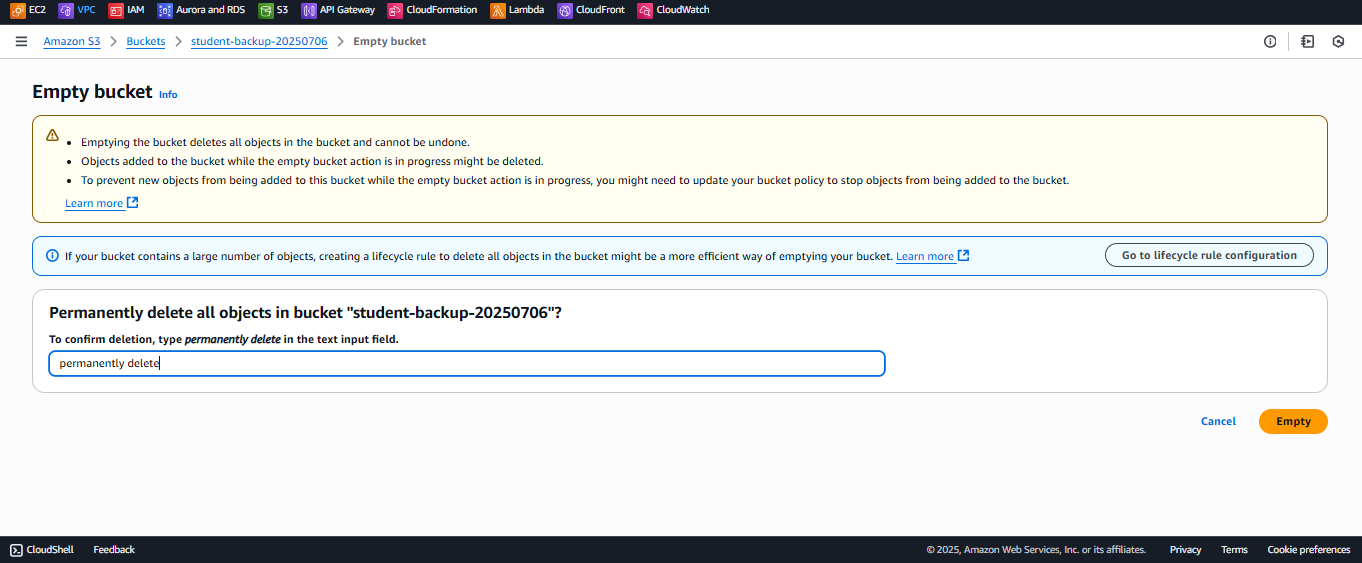The image size is (1362, 563).
Task: Open Info link next to Empty bucket
Action: tap(168, 95)
